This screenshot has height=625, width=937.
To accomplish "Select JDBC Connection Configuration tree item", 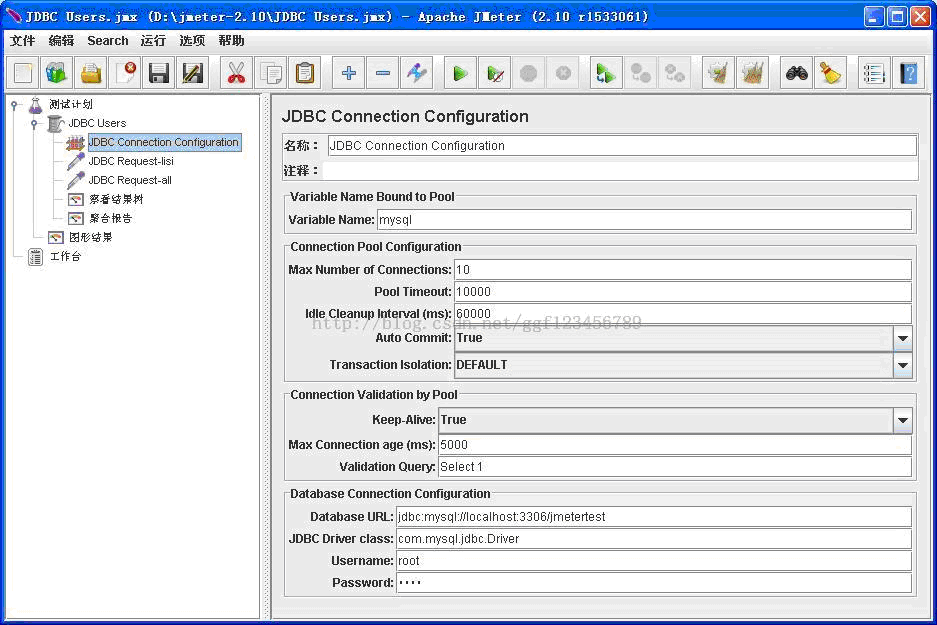I will point(164,142).
